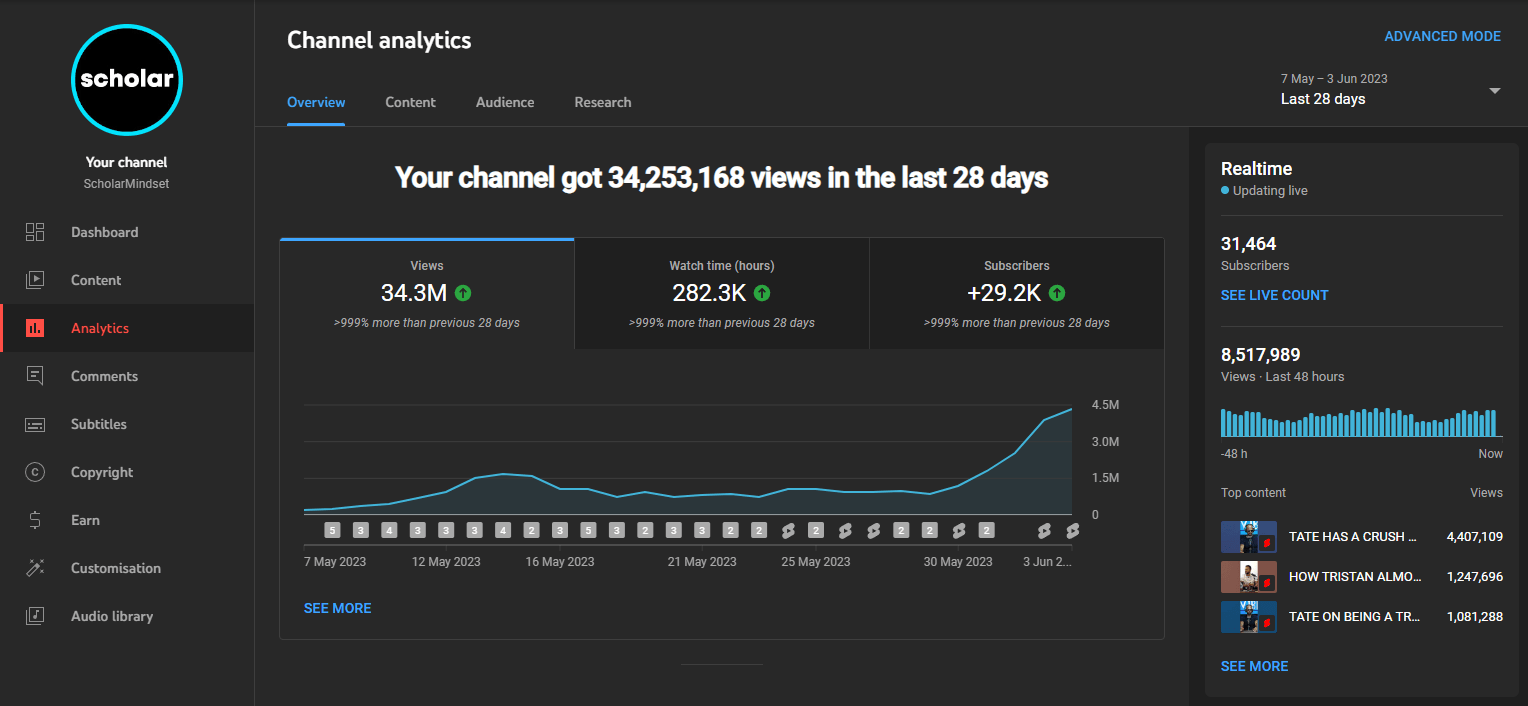Select the Subscribers metric card
1528x706 pixels.
[1016, 294]
